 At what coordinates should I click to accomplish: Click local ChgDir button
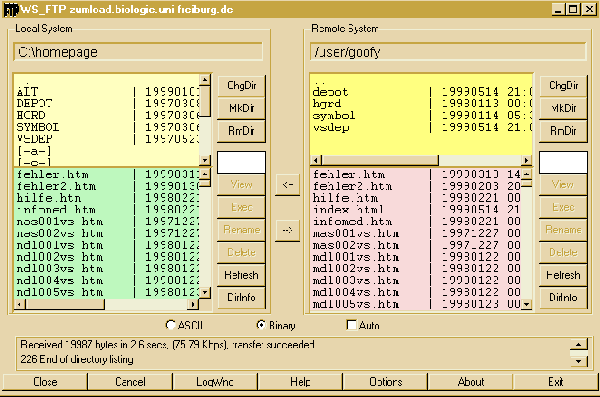click(x=241, y=85)
